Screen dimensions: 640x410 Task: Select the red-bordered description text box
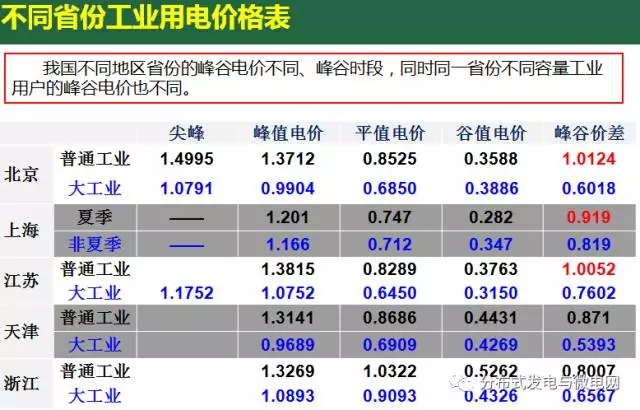(x=319, y=78)
